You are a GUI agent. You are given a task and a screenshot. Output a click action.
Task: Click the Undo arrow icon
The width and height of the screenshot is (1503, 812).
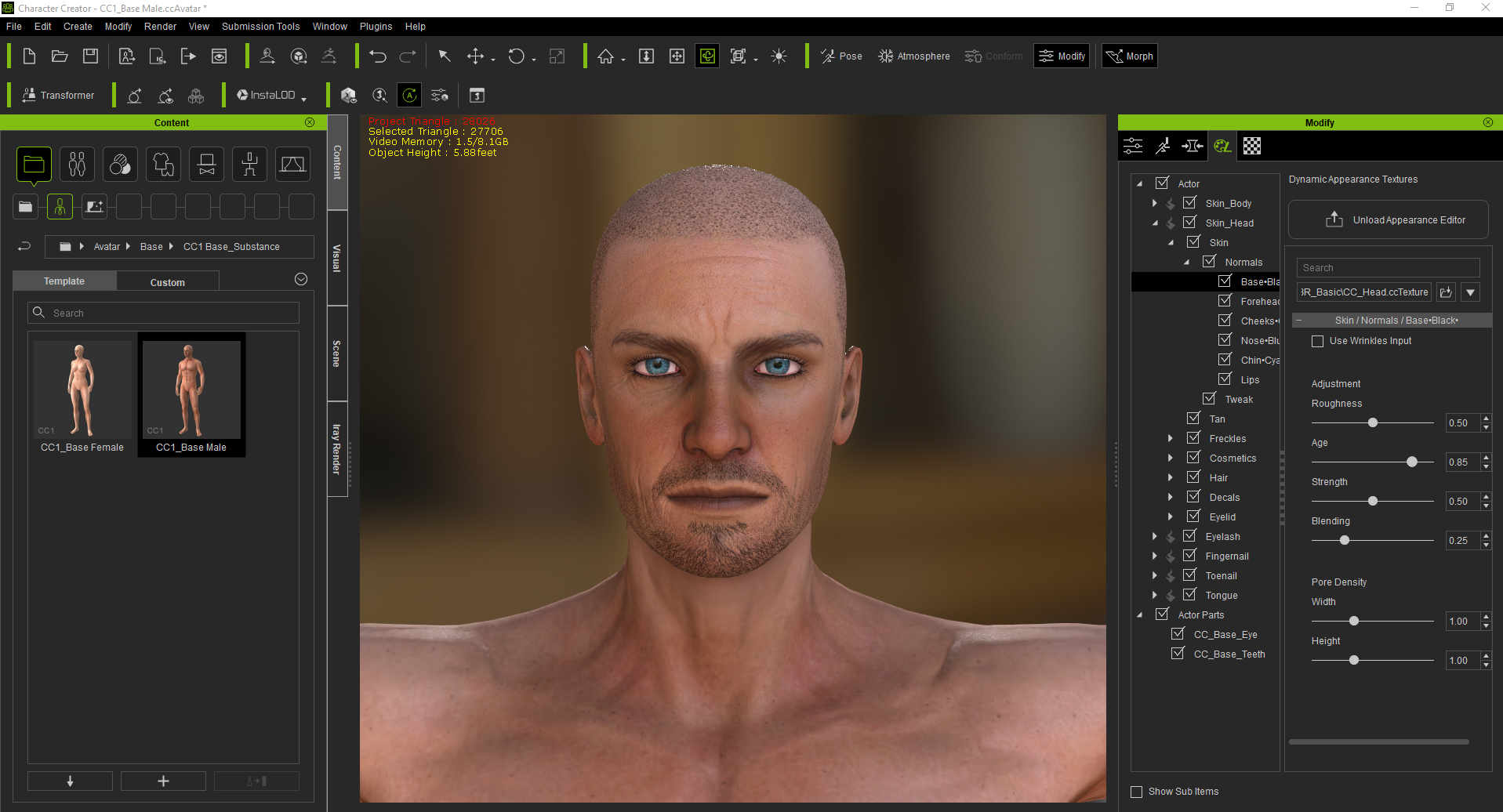click(x=378, y=56)
